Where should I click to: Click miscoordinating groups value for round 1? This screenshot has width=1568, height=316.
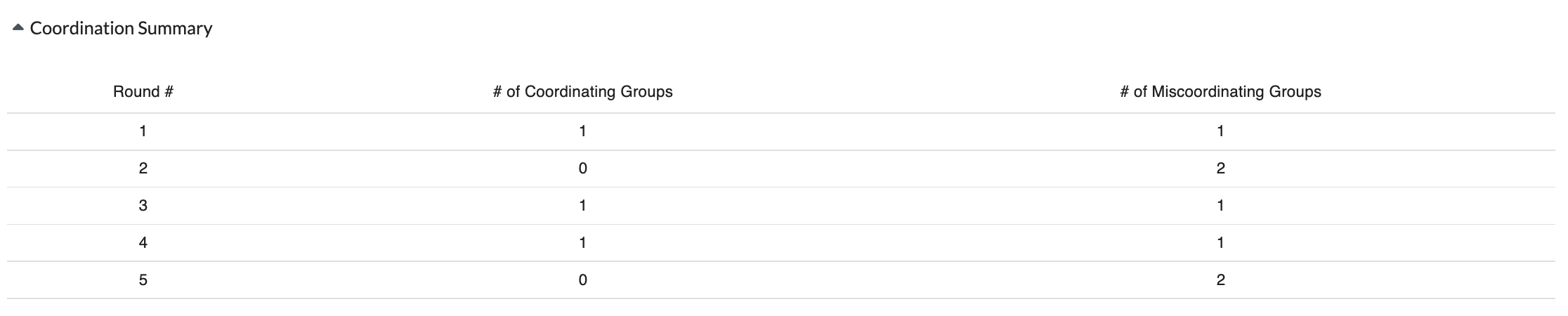(1220, 131)
